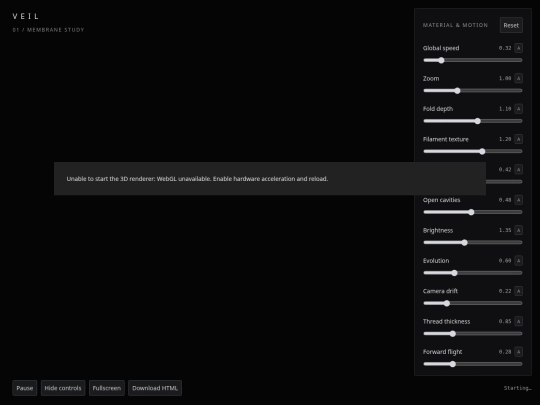
Task: Click the VEIL title
Action: point(26,16)
